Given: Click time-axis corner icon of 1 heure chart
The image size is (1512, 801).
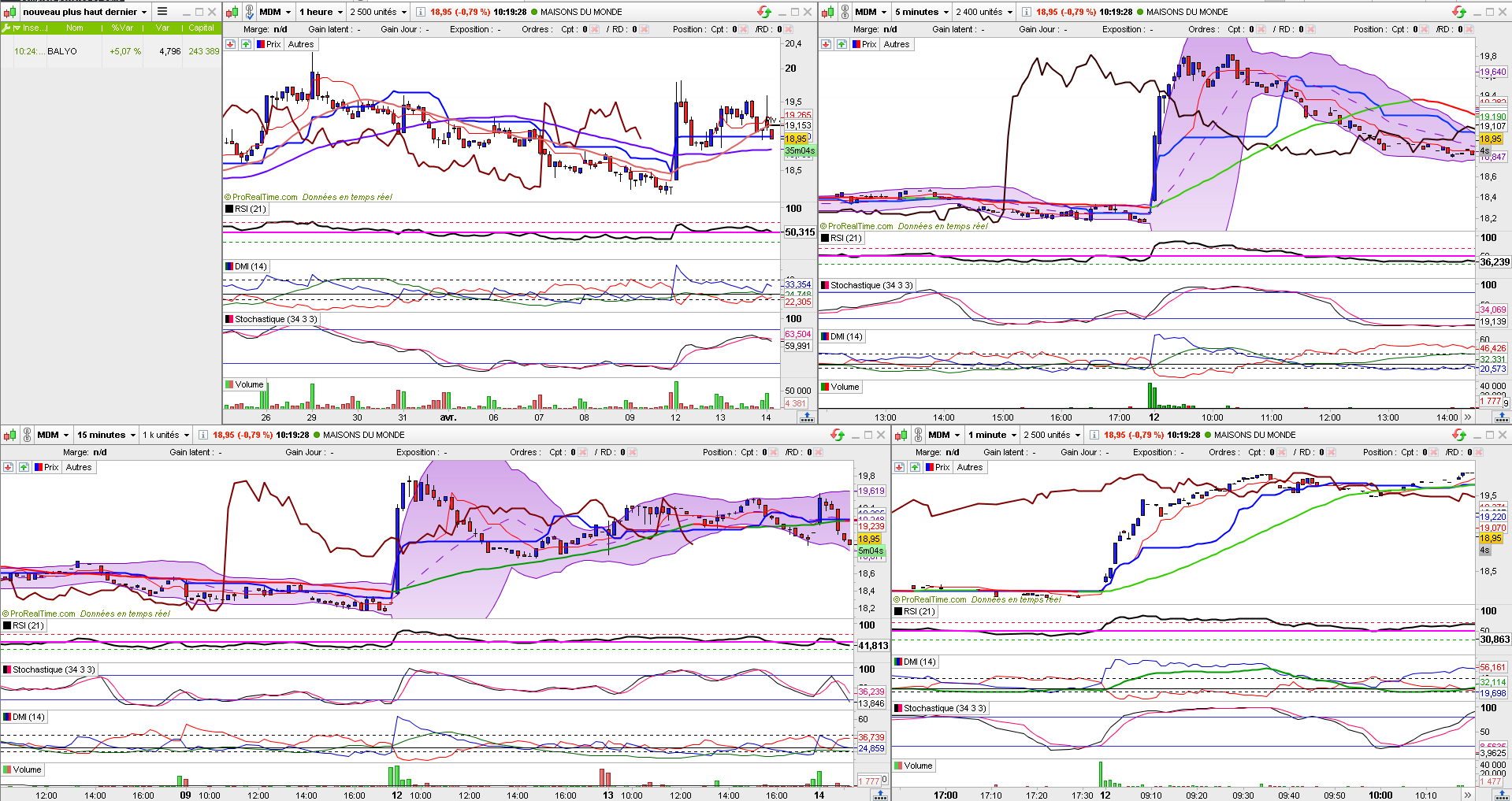Looking at the screenshot, I should click(807, 417).
